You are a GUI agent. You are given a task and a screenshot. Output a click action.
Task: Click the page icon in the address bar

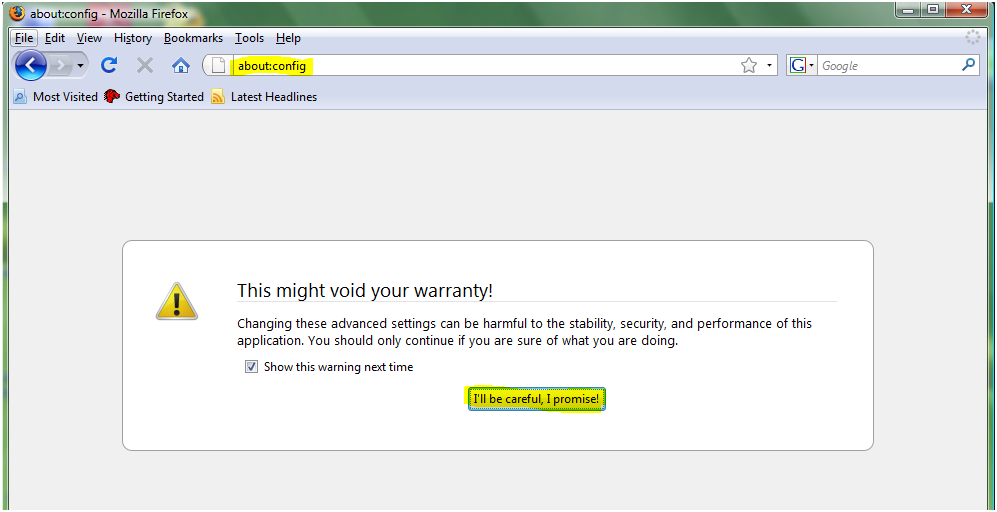click(x=219, y=66)
